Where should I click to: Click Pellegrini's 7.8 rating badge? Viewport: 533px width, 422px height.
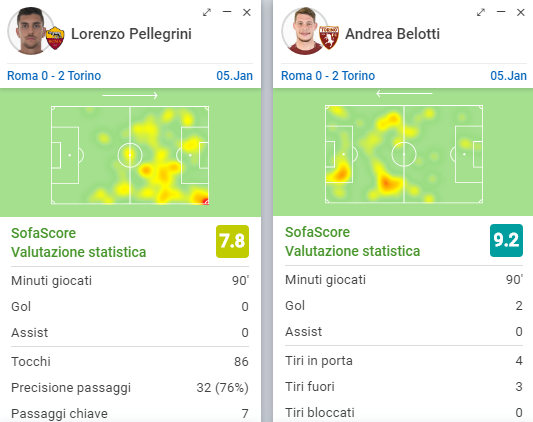(233, 241)
